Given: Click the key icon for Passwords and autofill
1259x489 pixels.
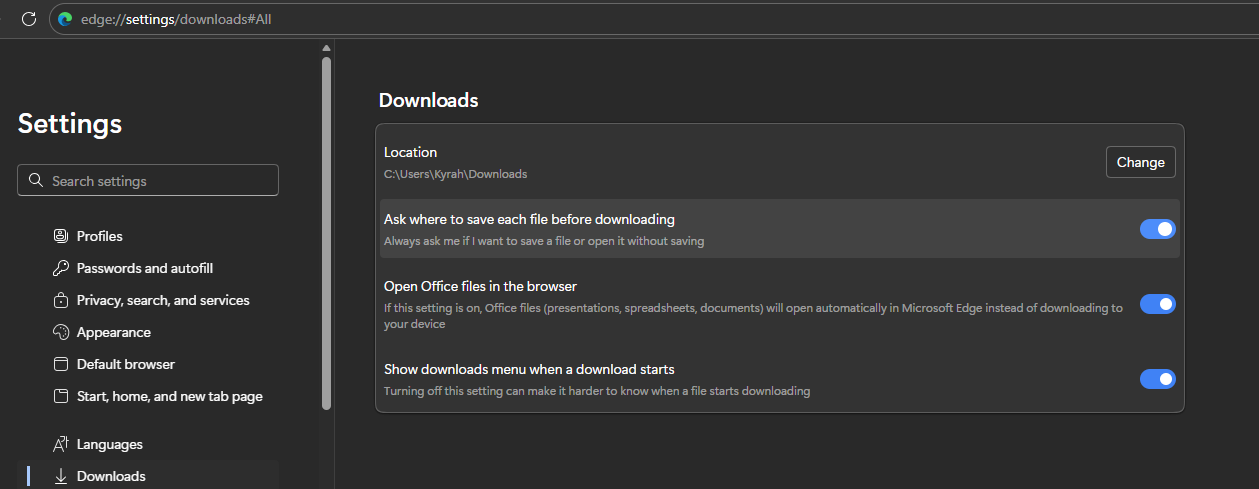Looking at the screenshot, I should [60, 268].
